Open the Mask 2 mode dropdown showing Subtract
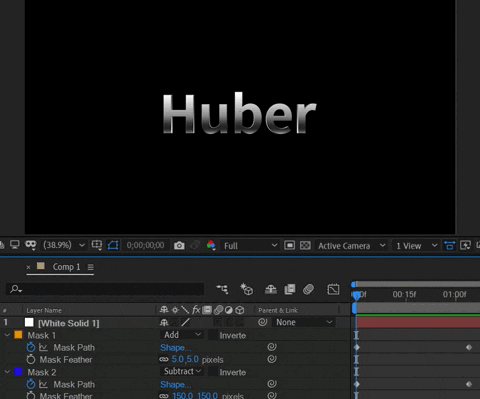 point(182,371)
